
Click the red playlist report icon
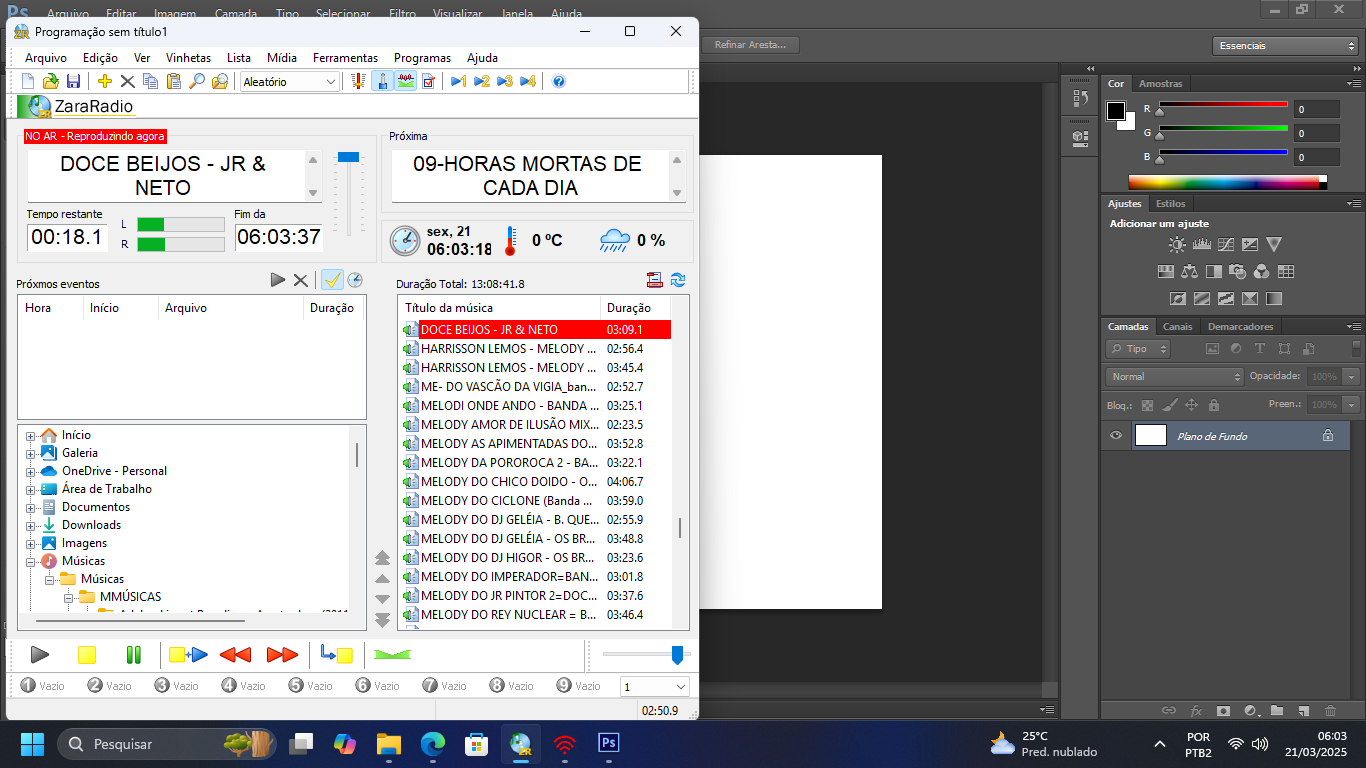(655, 280)
